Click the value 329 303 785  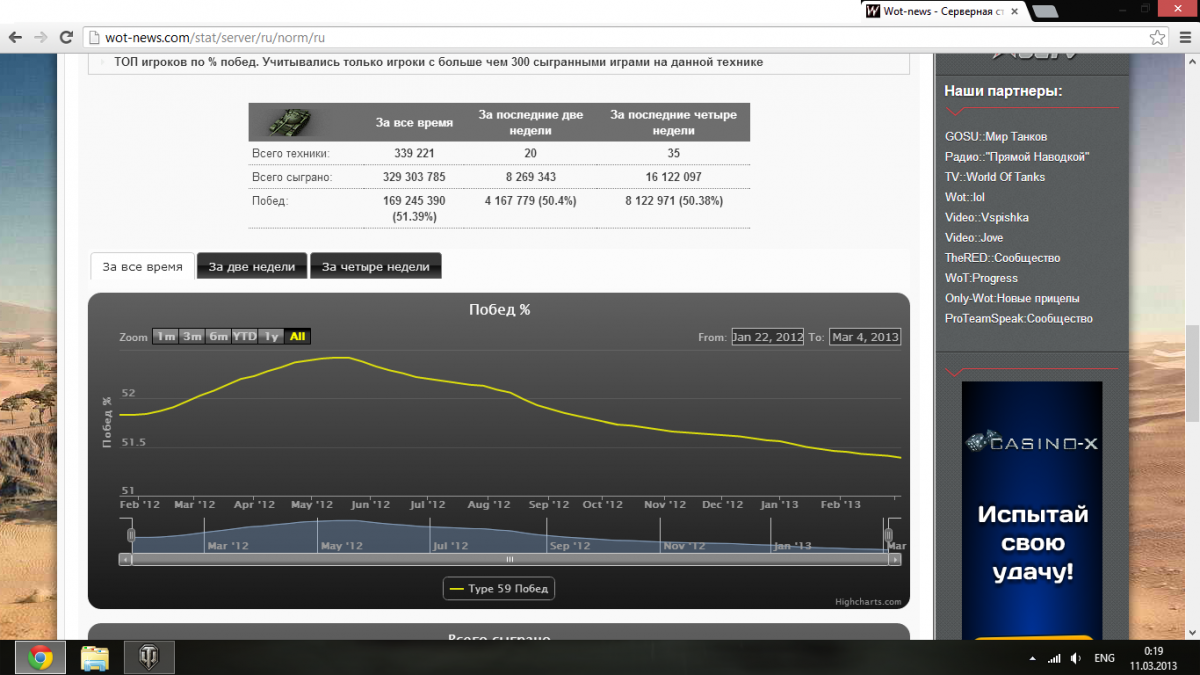point(414,177)
